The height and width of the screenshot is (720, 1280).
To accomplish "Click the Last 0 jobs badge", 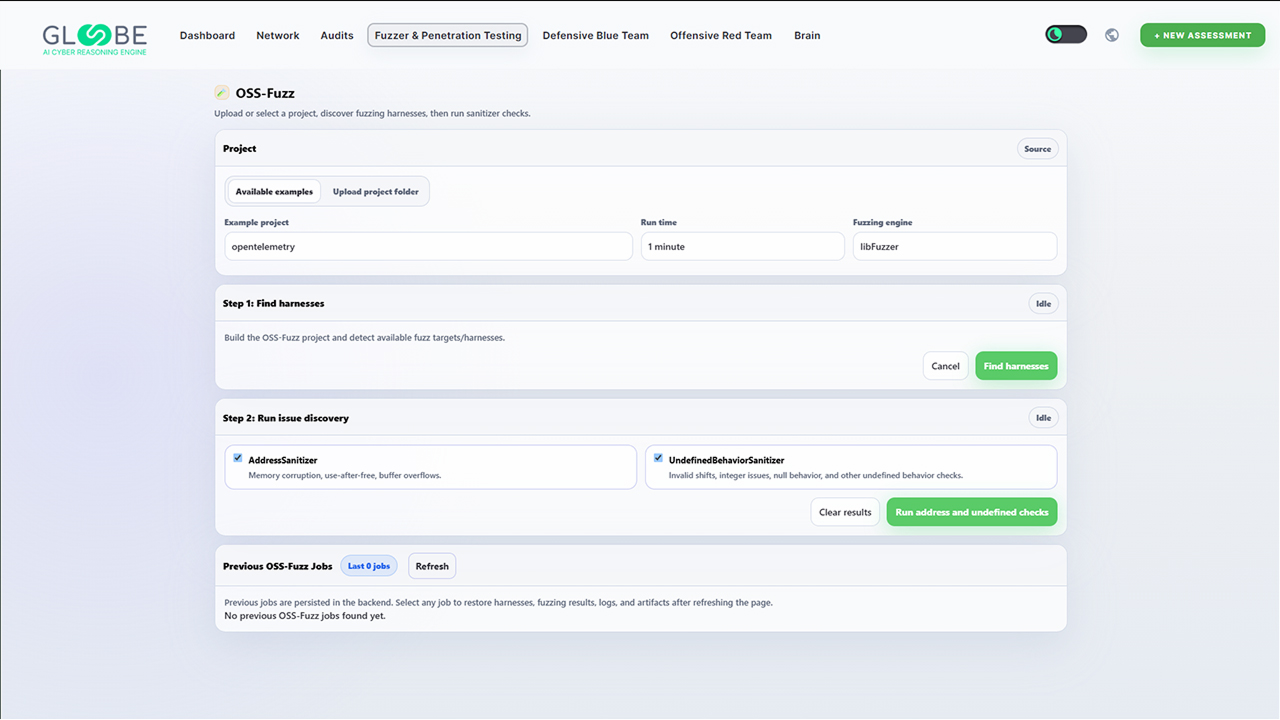I will point(369,566).
